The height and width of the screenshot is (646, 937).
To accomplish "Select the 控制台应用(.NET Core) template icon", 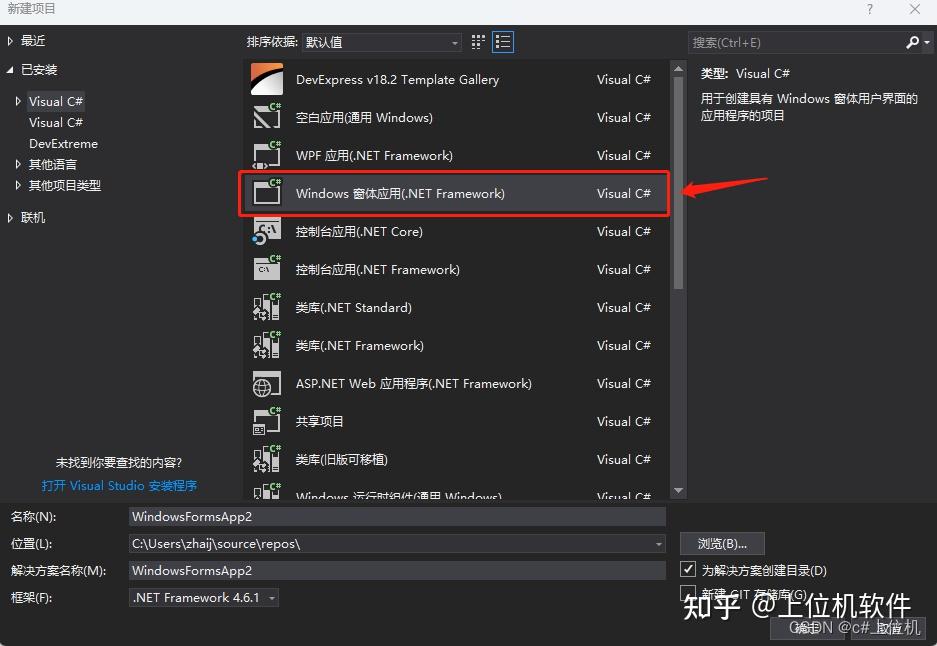I will click(x=267, y=231).
